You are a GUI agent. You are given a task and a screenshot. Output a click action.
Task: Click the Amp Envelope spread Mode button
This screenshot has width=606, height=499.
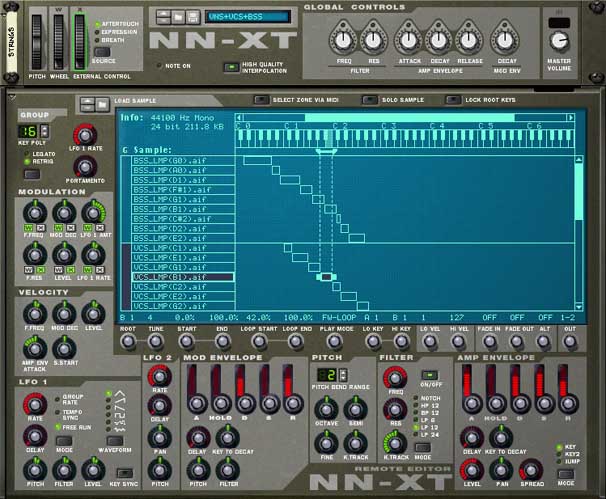(x=565, y=473)
